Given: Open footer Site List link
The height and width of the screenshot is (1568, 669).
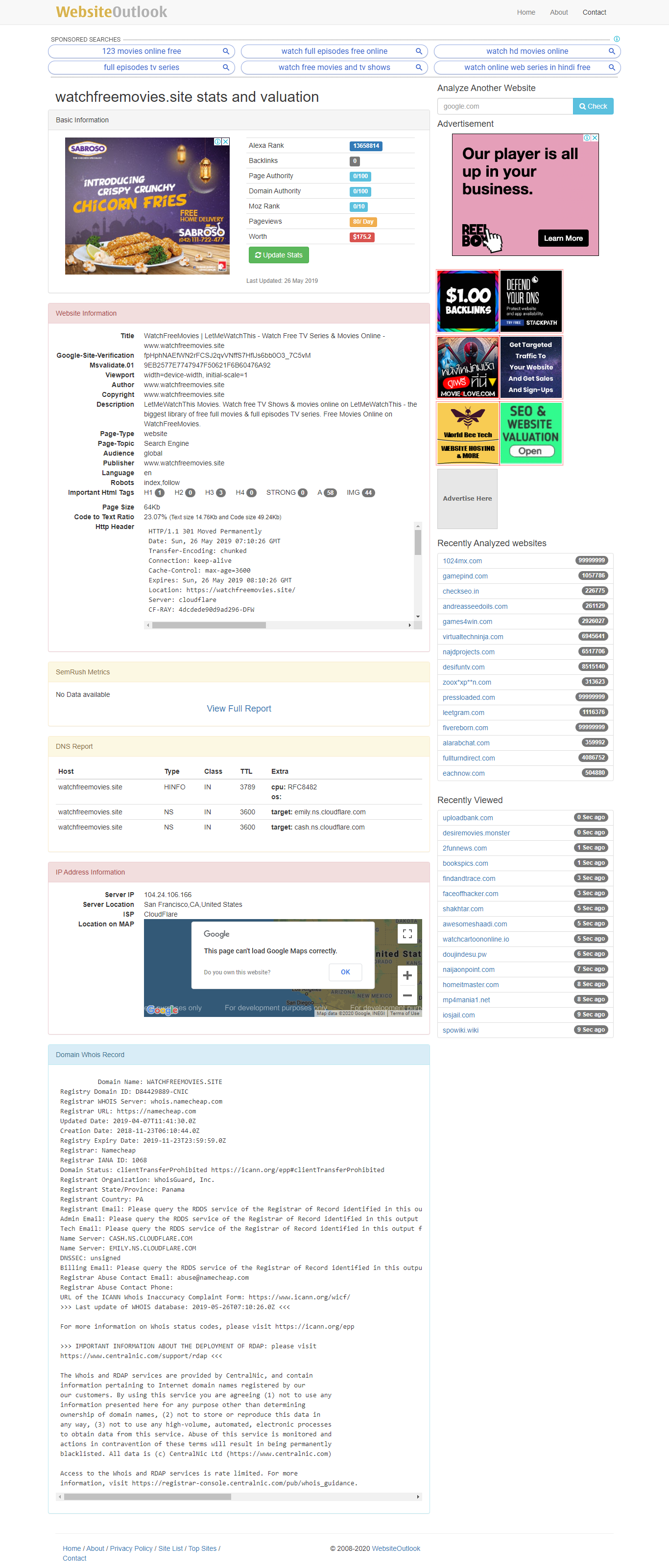Looking at the screenshot, I should point(170,1548).
